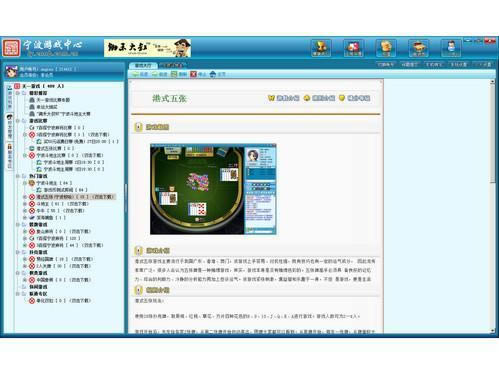Viewport: 499px width, 375px height.
Task: Collapse the folder containing 中国象棋
Action: click(x=18, y=273)
